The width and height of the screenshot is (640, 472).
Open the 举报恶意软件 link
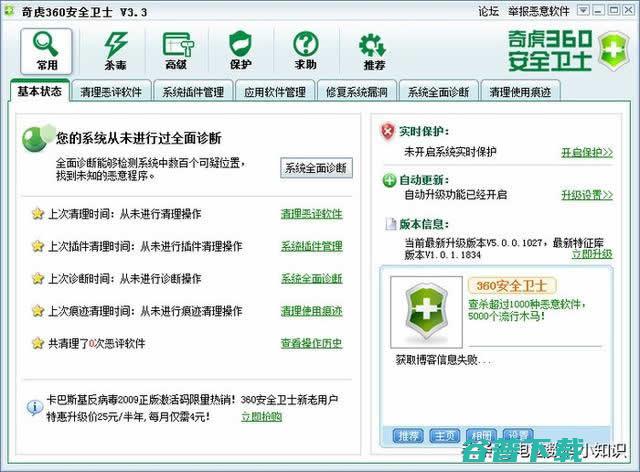tap(538, 11)
